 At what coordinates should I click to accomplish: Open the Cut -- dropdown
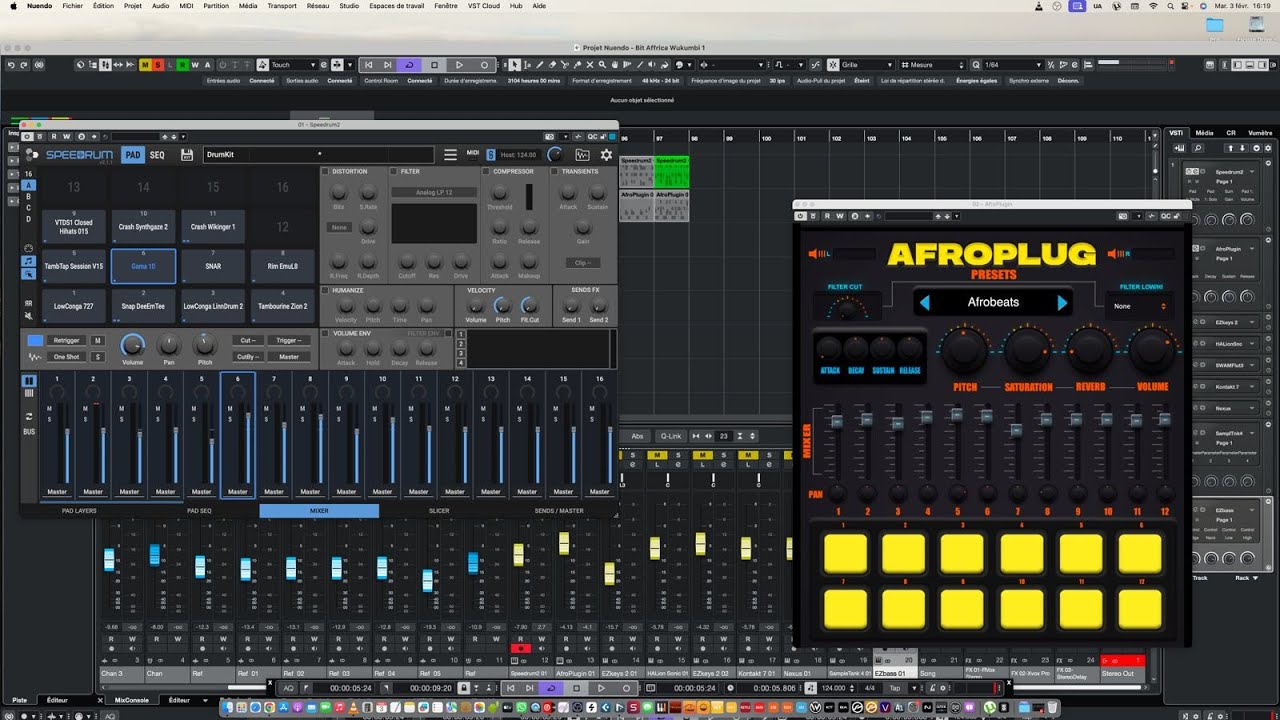click(250, 341)
